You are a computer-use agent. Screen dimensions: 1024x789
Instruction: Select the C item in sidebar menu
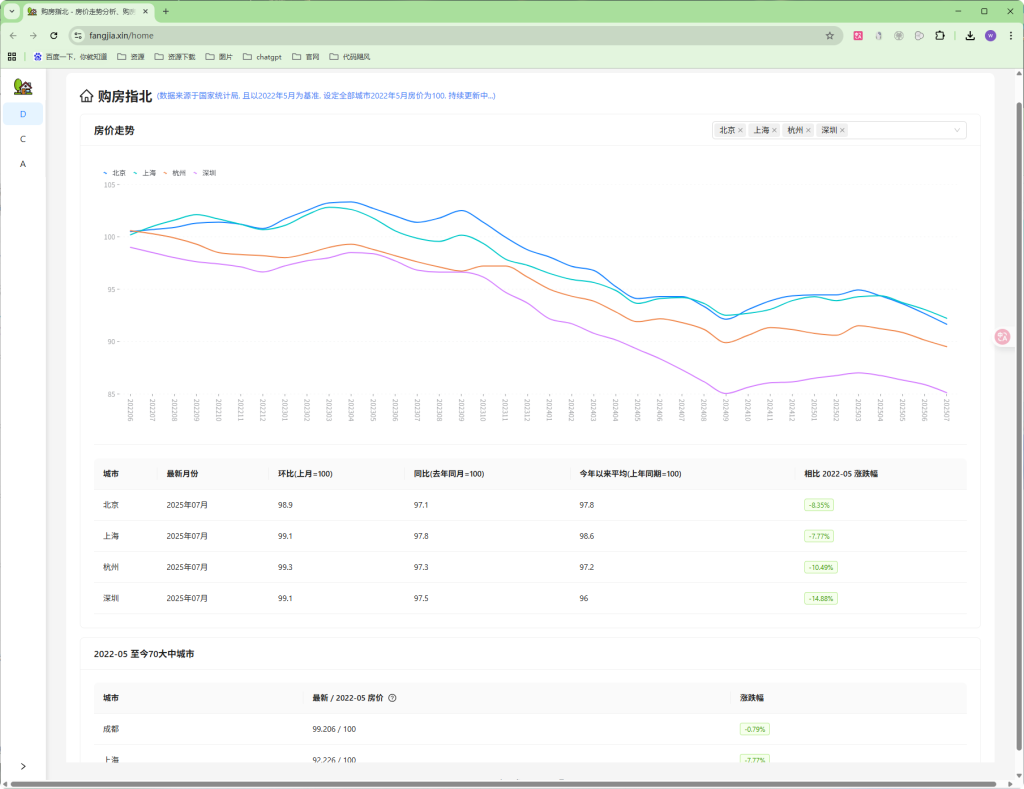point(23,139)
